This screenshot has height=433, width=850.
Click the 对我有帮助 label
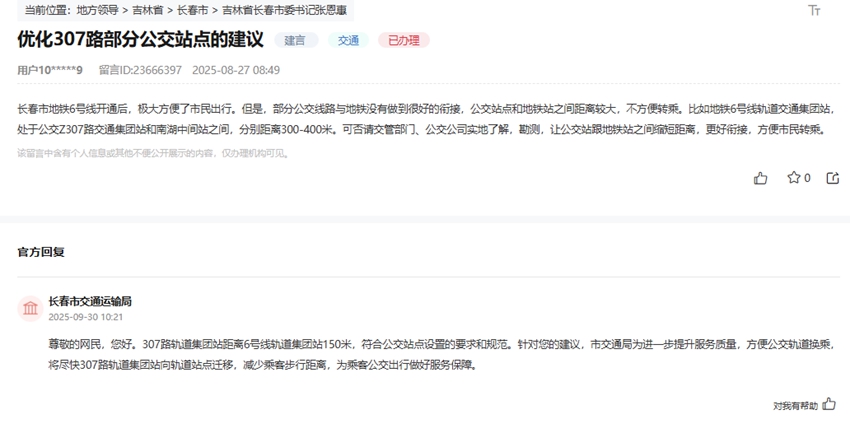[795, 406]
